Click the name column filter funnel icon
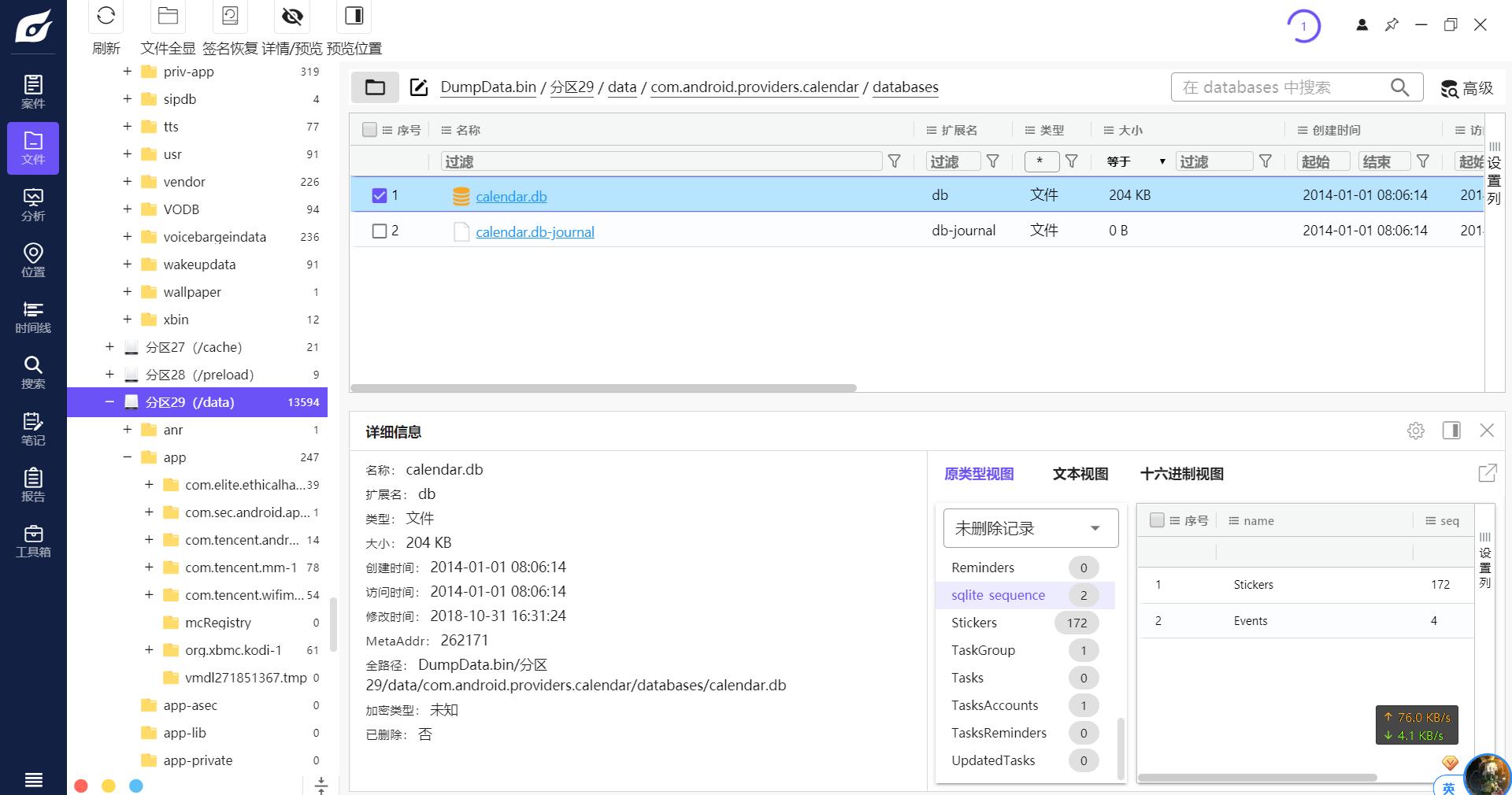Viewport: 1512px width, 795px height. [x=895, y=161]
